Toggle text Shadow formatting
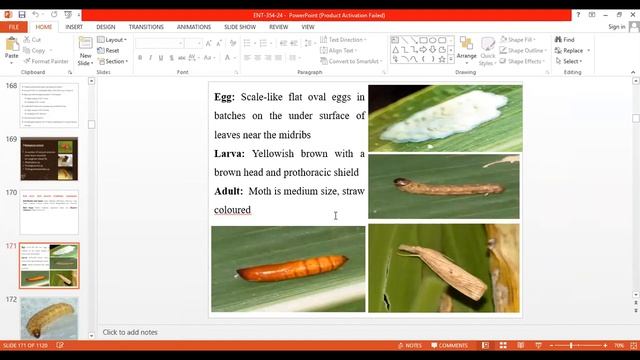 point(171,58)
